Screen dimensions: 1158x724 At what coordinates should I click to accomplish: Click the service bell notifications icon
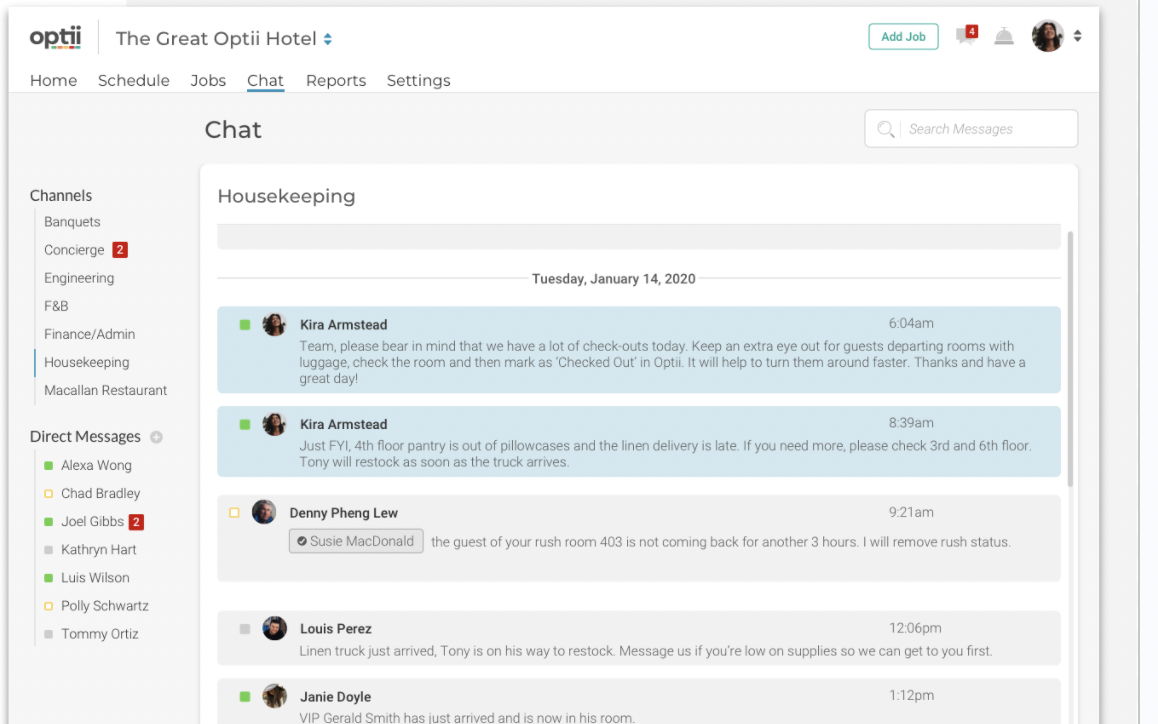(1004, 37)
